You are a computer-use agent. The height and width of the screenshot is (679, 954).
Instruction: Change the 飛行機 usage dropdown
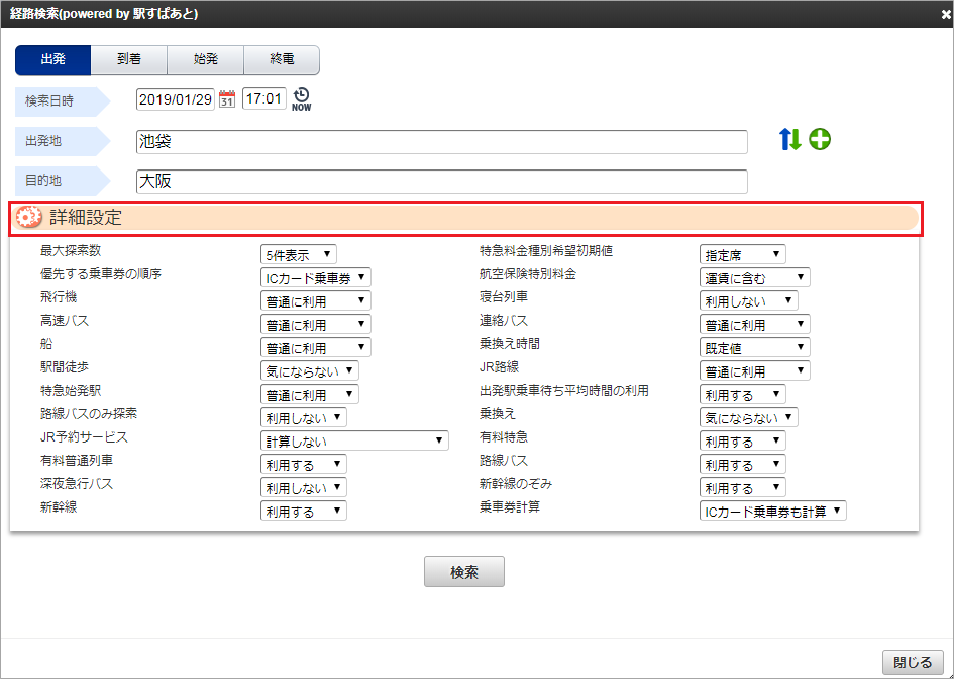point(314,300)
